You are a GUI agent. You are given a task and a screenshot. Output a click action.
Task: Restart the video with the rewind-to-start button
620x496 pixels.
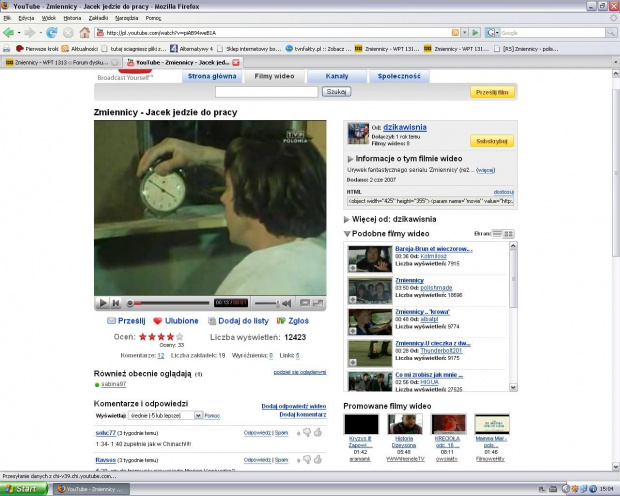[116, 303]
